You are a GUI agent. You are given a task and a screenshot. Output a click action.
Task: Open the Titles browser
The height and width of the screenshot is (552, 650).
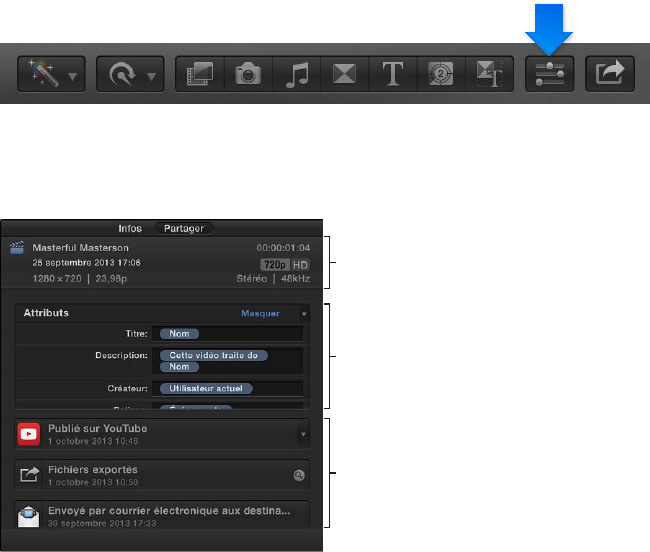point(393,74)
